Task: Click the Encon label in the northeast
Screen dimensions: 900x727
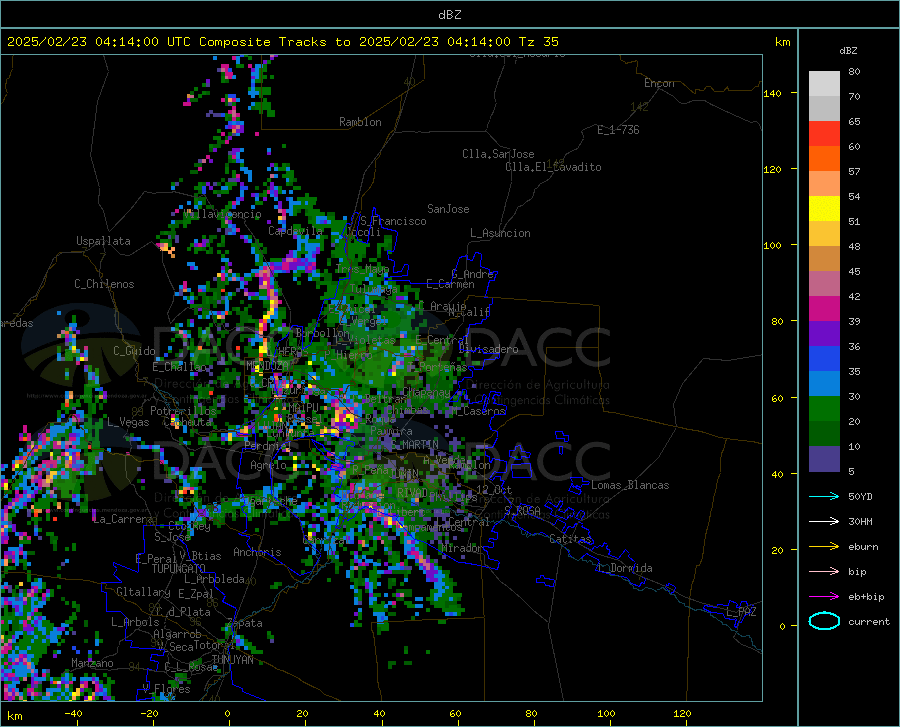Action: (659, 83)
